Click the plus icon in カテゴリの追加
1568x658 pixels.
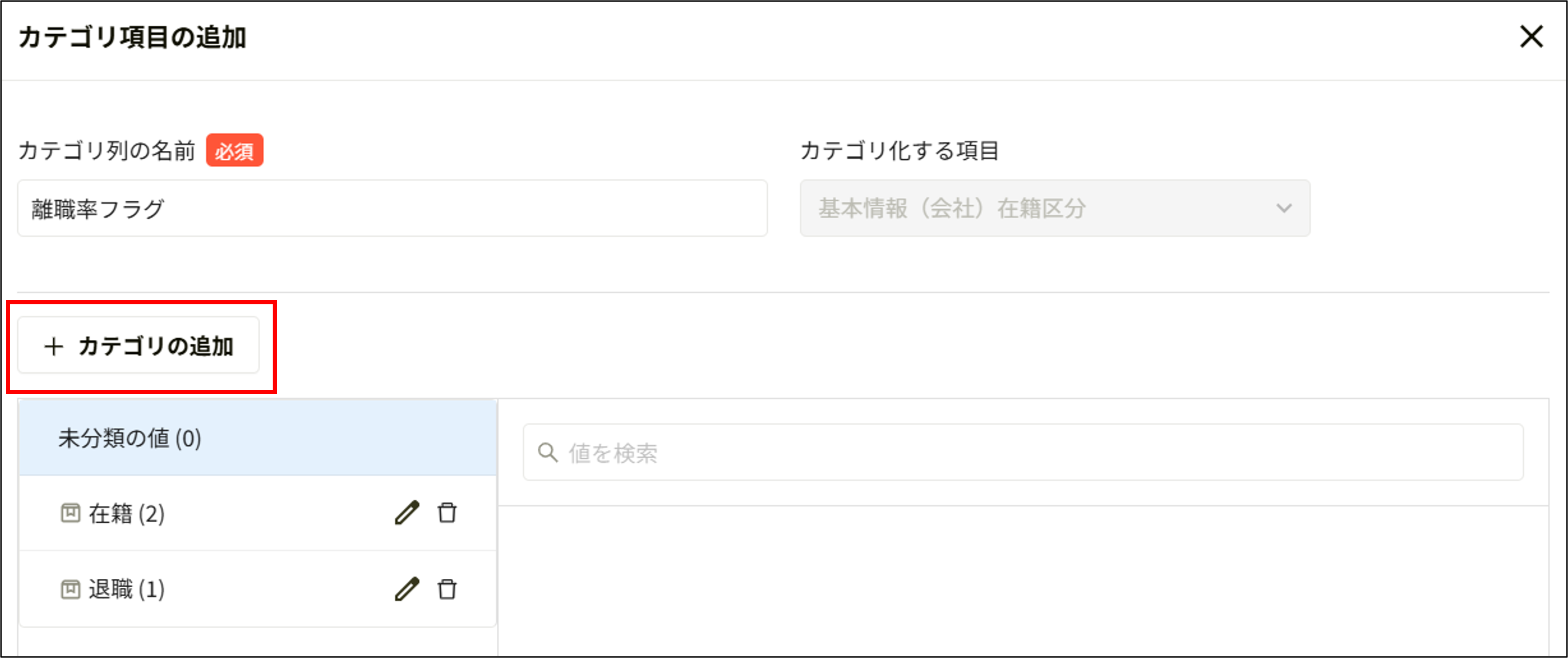pyautogui.click(x=54, y=345)
